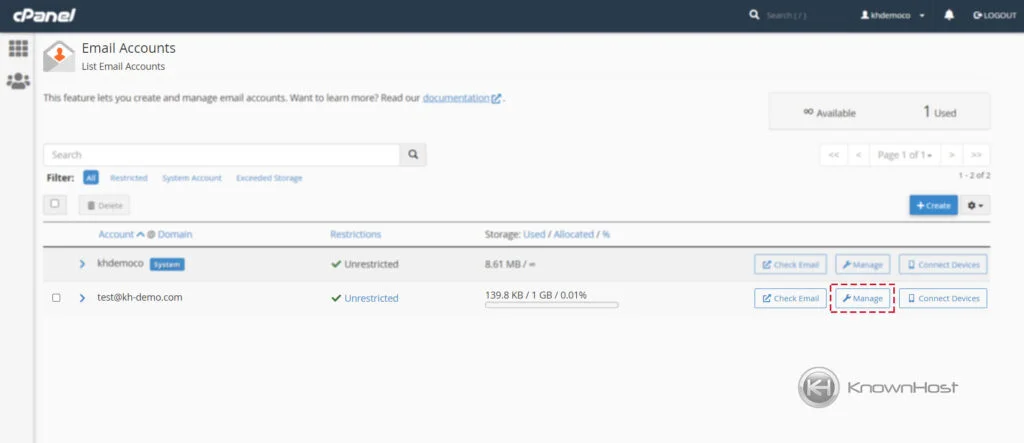This screenshot has width=1024, height=443.
Task: Open the apps grid sidebar icon
Action: [18, 48]
